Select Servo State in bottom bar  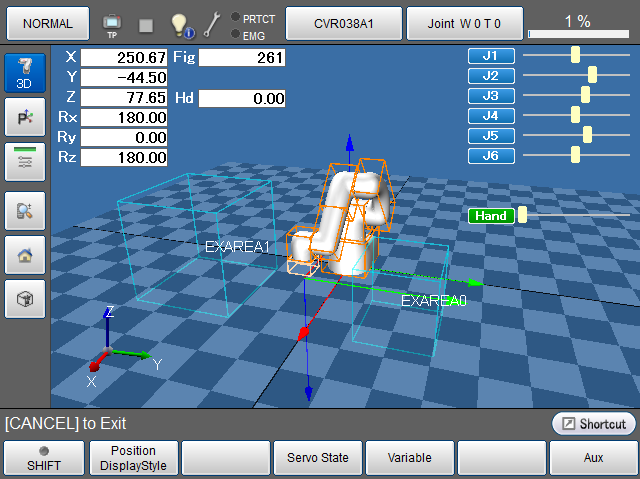318,458
